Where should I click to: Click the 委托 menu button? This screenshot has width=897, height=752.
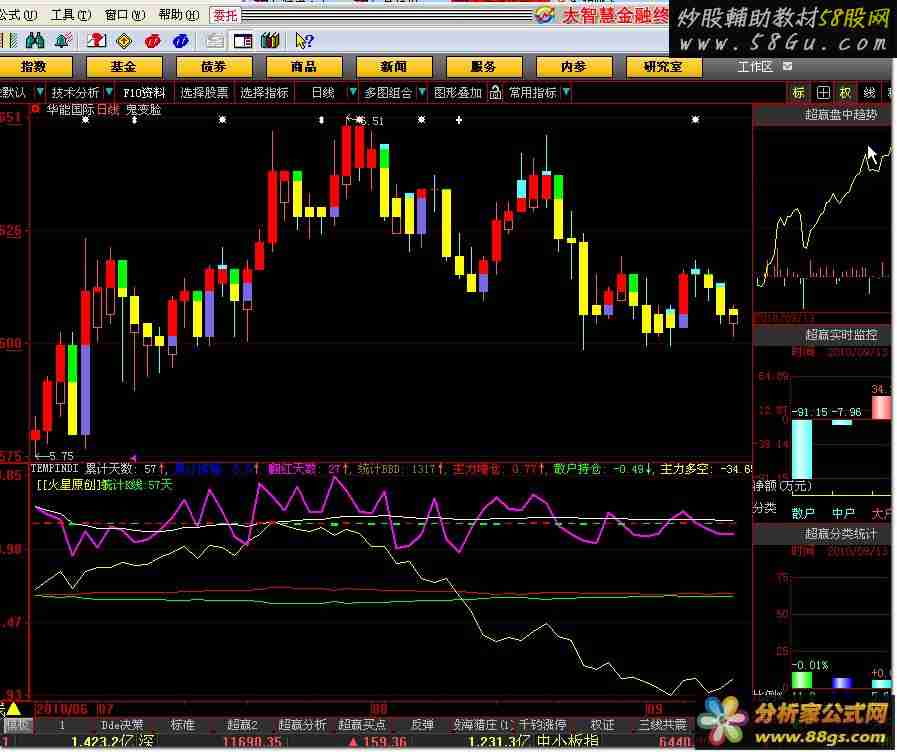pyautogui.click(x=225, y=15)
